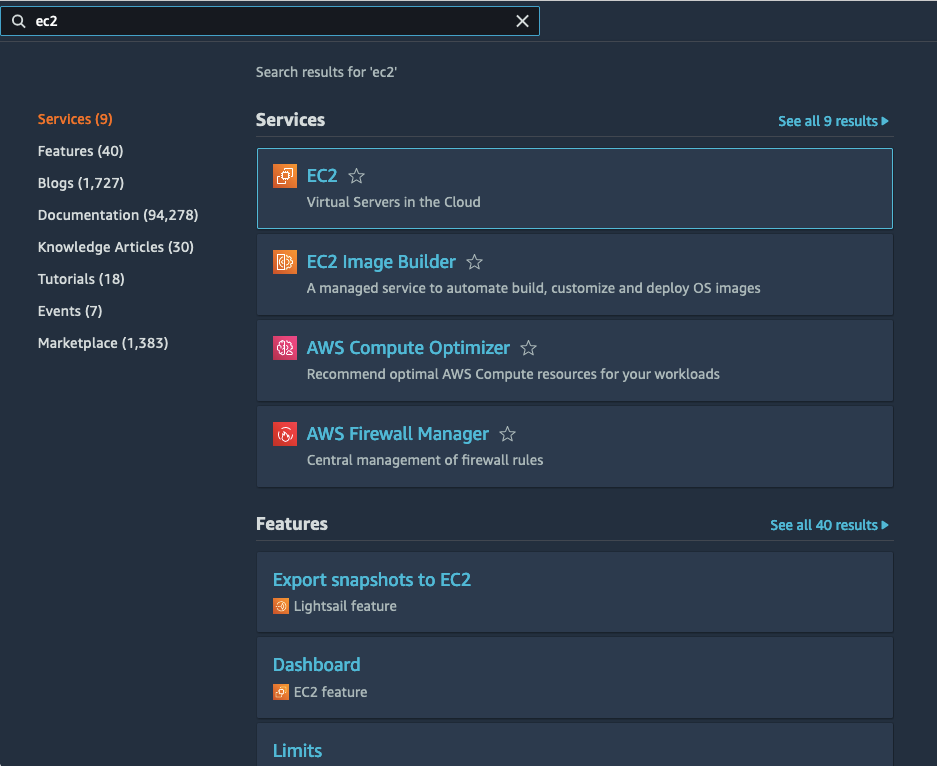The width and height of the screenshot is (937, 766).
Task: Click the ec2 search input field
Action: coord(270,22)
